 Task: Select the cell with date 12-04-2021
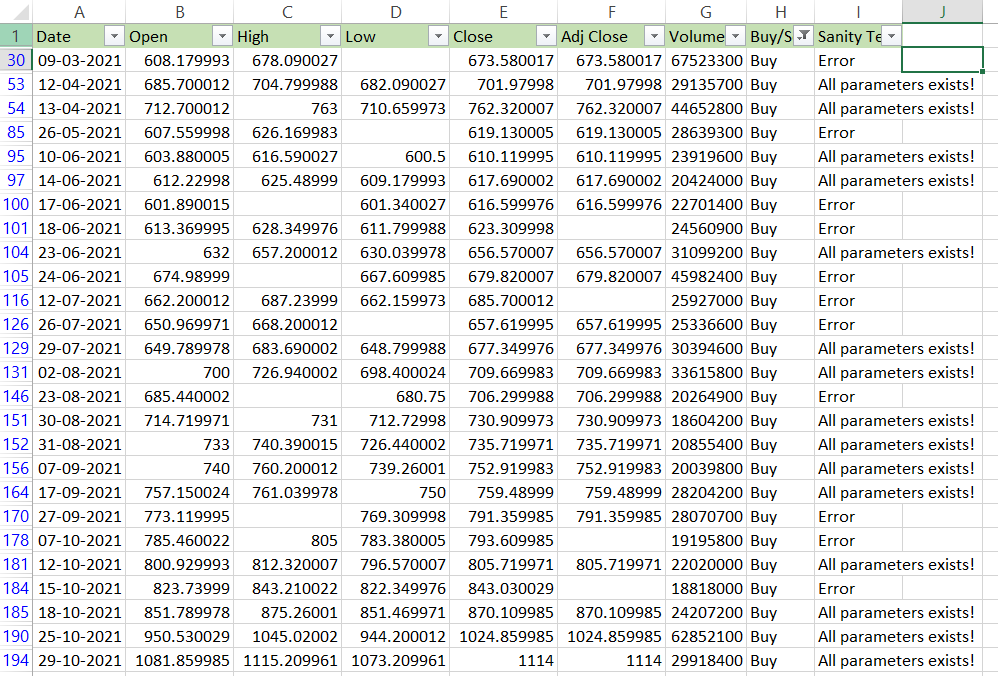click(x=79, y=84)
